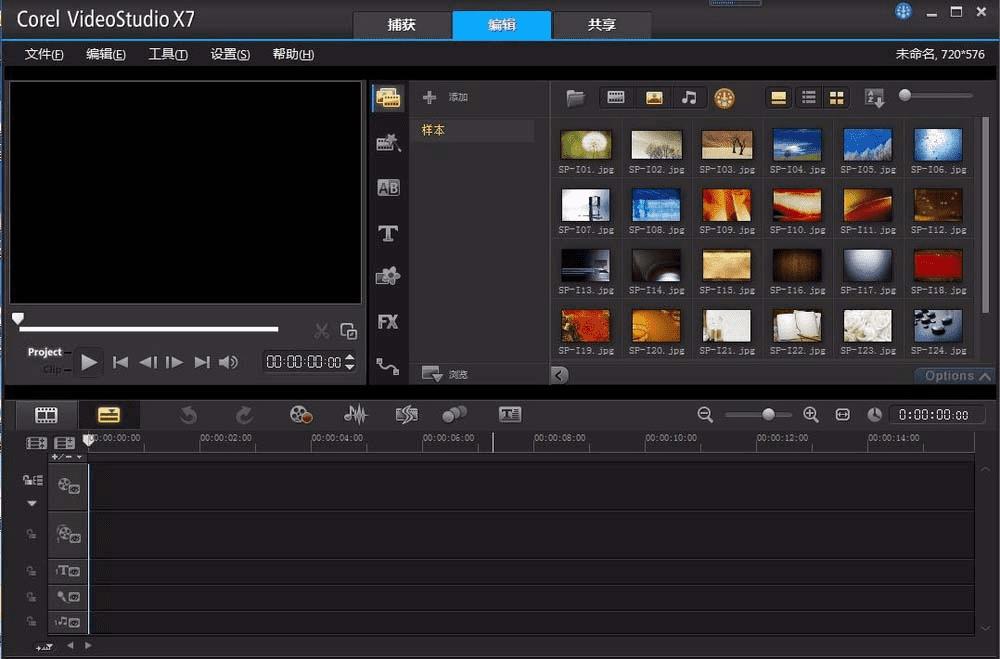Open the Title (T) library panel
Viewport: 1000px width, 659px height.
388,234
